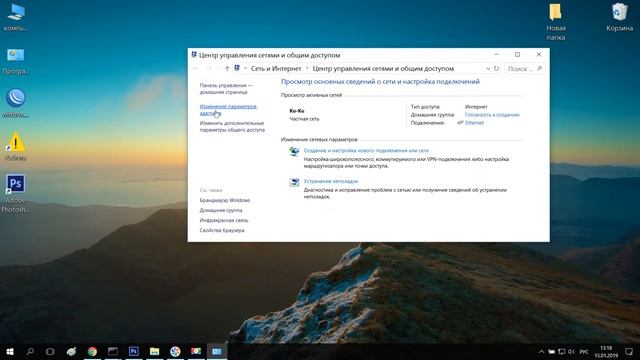
Task: Launch Google Chrome from the taskbar
Action: (x=92, y=351)
